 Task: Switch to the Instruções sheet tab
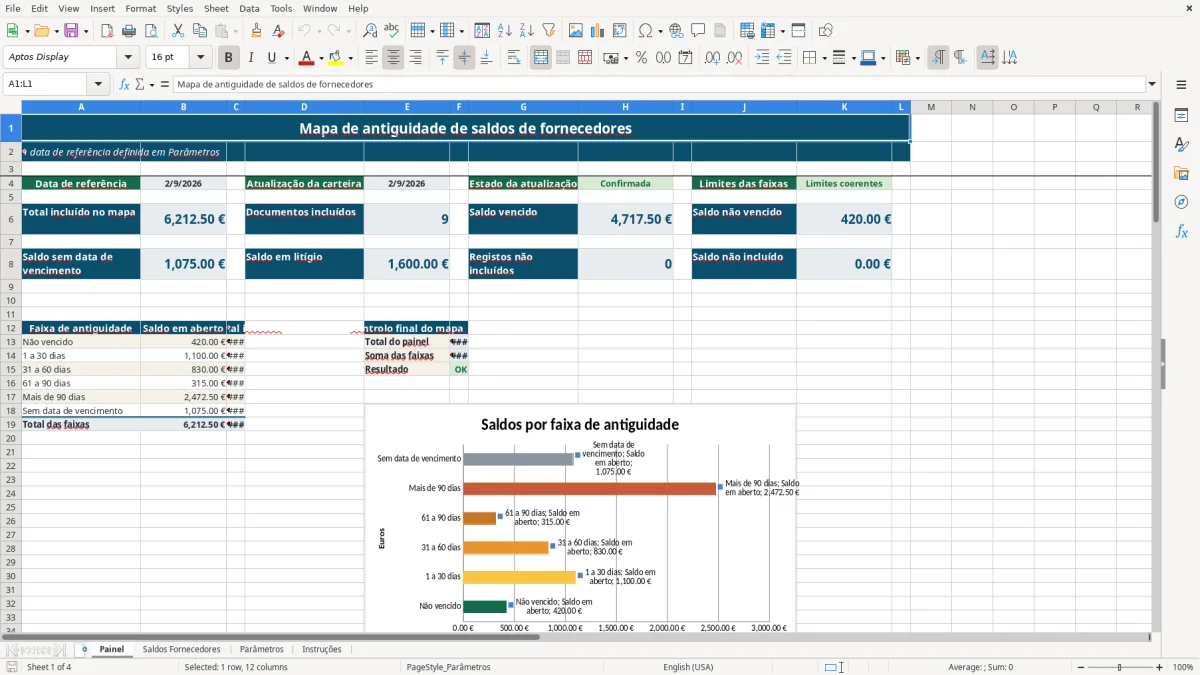tap(322, 649)
